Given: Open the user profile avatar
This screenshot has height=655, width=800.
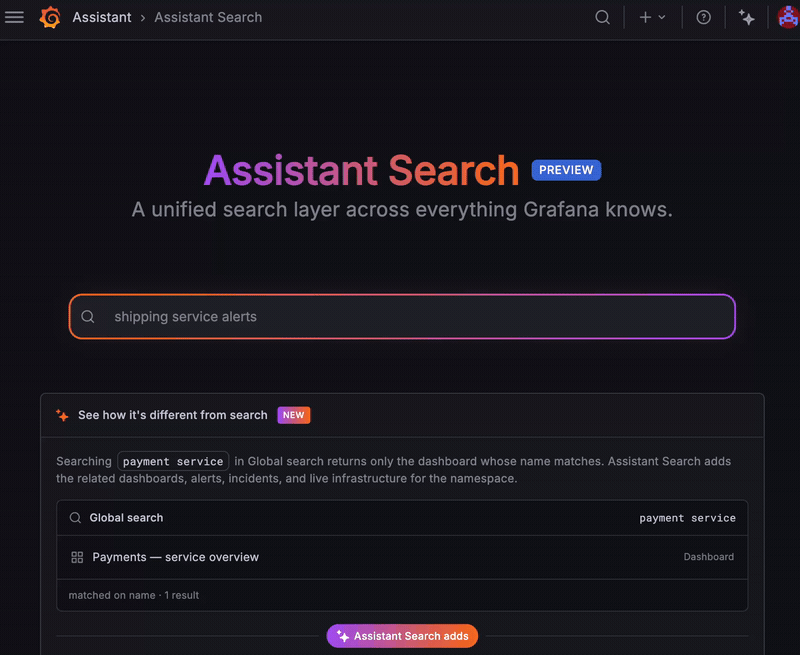Looking at the screenshot, I should 788,17.
